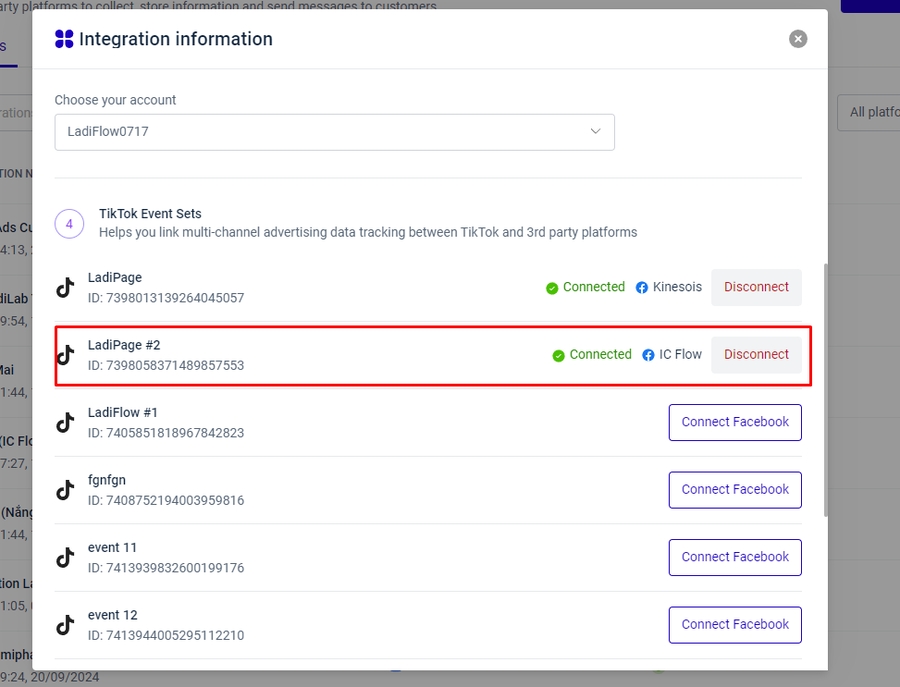Screen dimensions: 900x687
Task: Open the All platforms filter dropdown
Action: click(x=868, y=112)
